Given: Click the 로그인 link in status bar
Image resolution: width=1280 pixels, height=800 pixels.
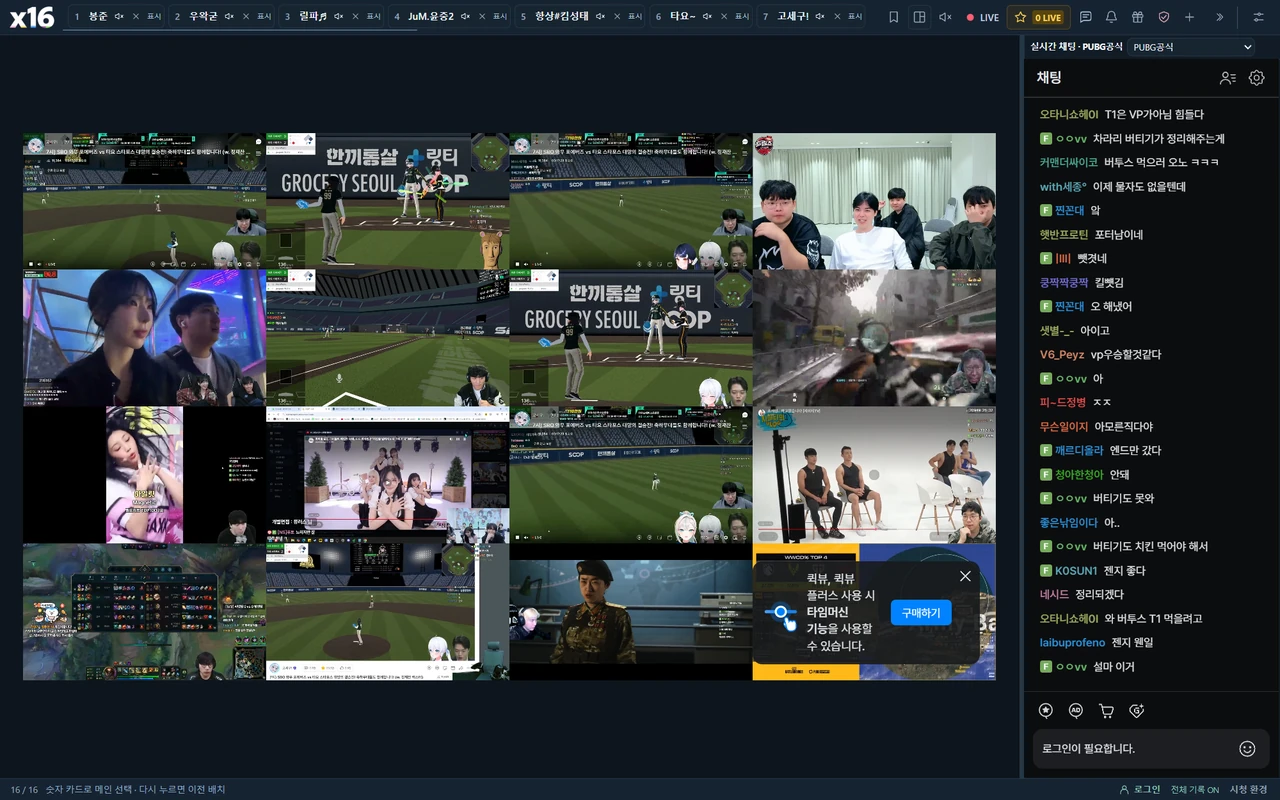Looking at the screenshot, I should [1140, 789].
